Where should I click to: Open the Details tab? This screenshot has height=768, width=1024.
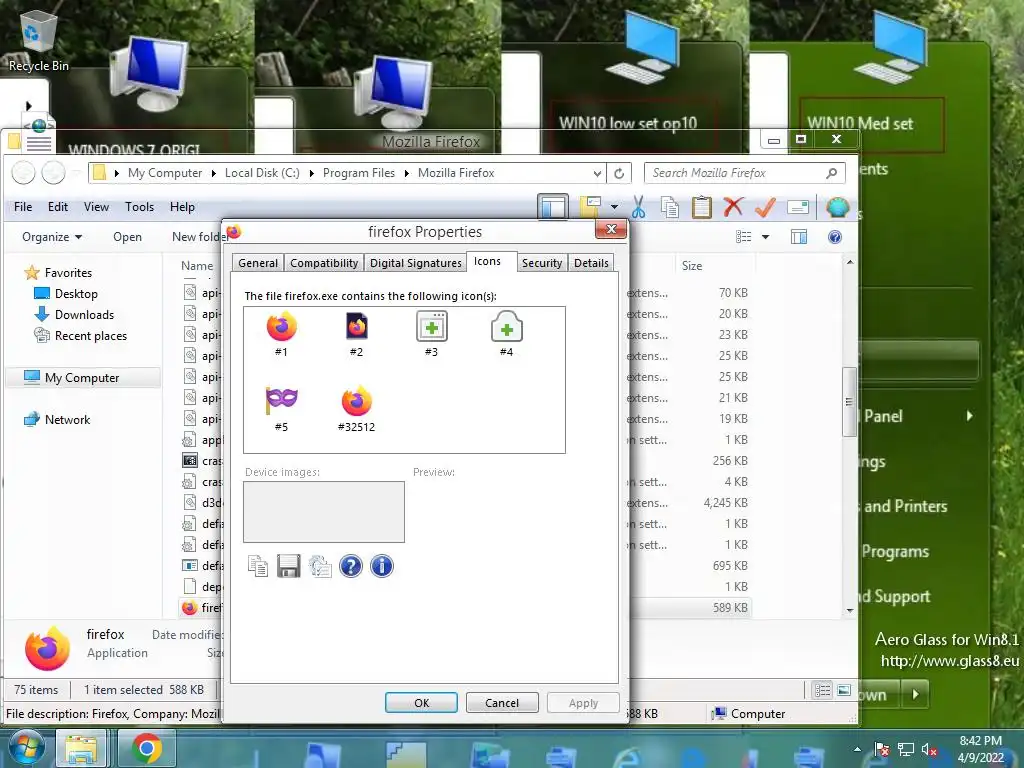click(591, 263)
